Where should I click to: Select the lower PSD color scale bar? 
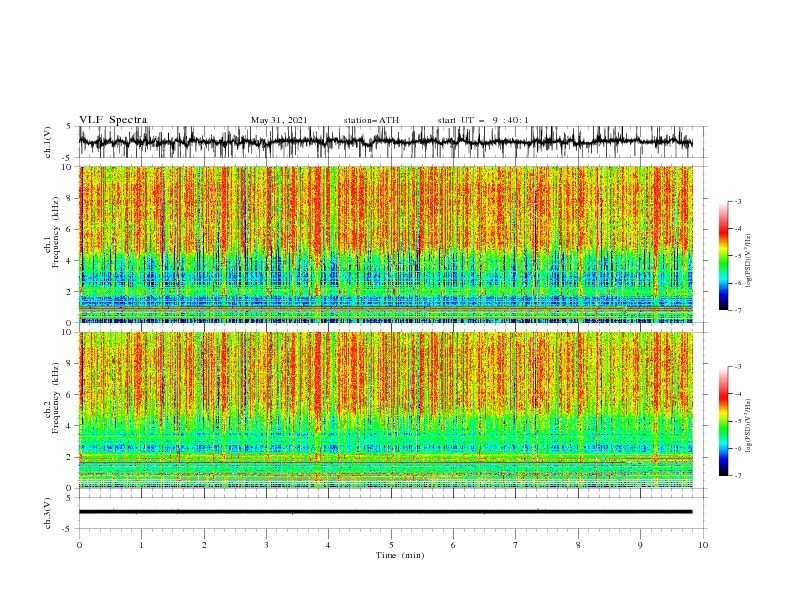tap(724, 421)
